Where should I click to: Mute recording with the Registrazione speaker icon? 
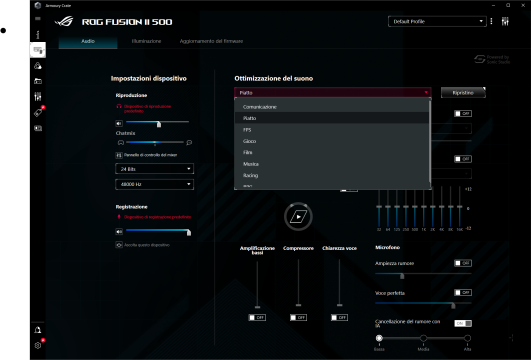pyautogui.click(x=119, y=232)
